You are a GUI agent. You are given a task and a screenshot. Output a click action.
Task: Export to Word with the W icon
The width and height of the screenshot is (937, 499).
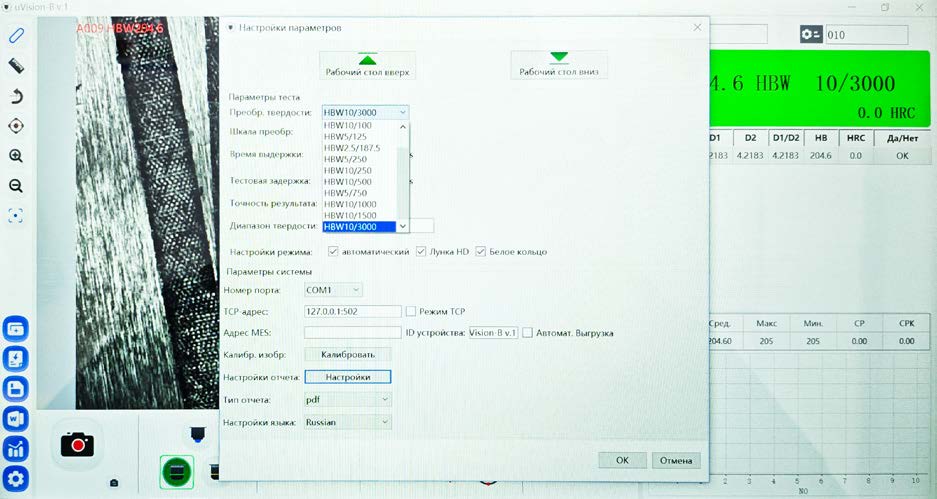point(16,419)
